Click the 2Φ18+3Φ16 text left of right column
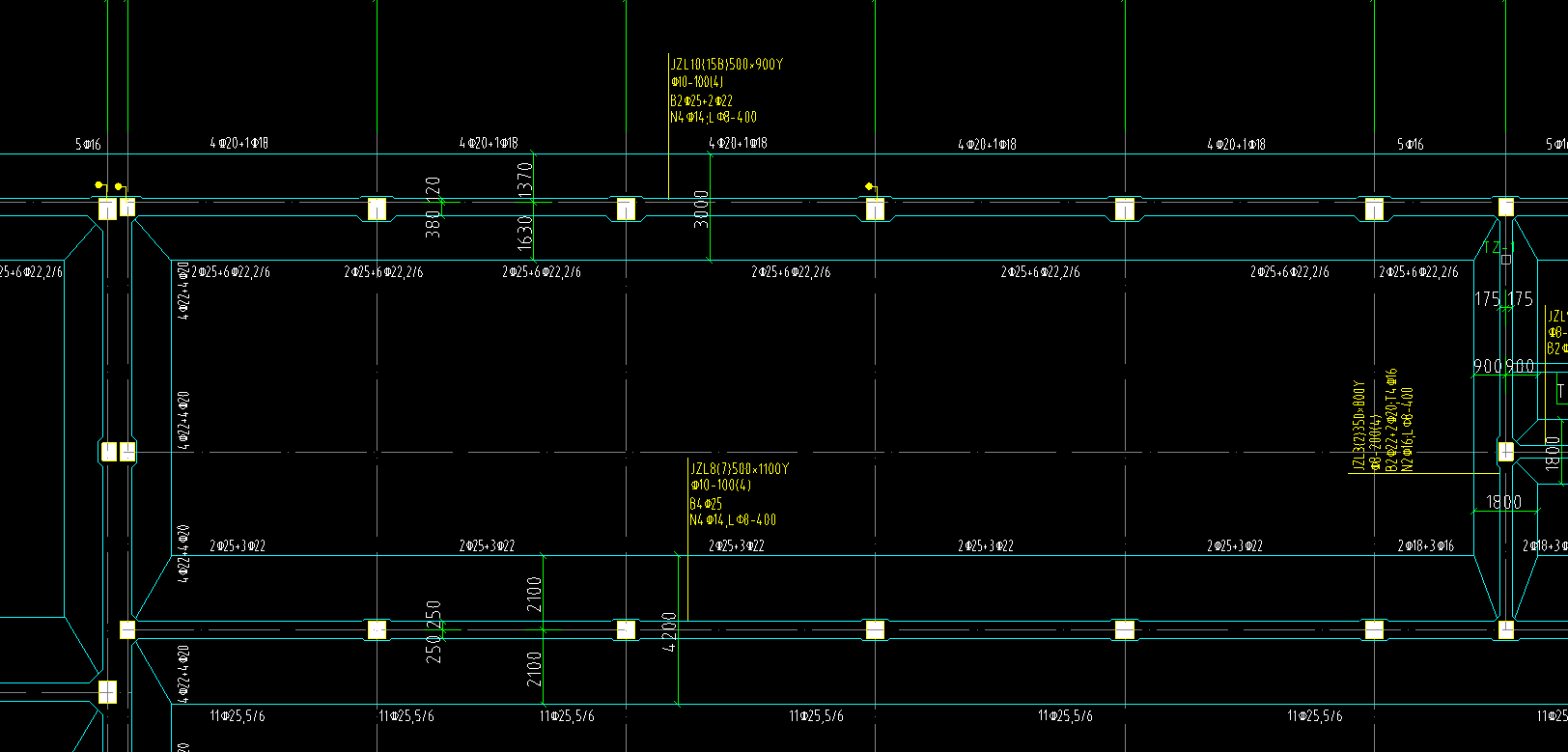Image resolution: width=1568 pixels, height=752 pixels. 1426,546
